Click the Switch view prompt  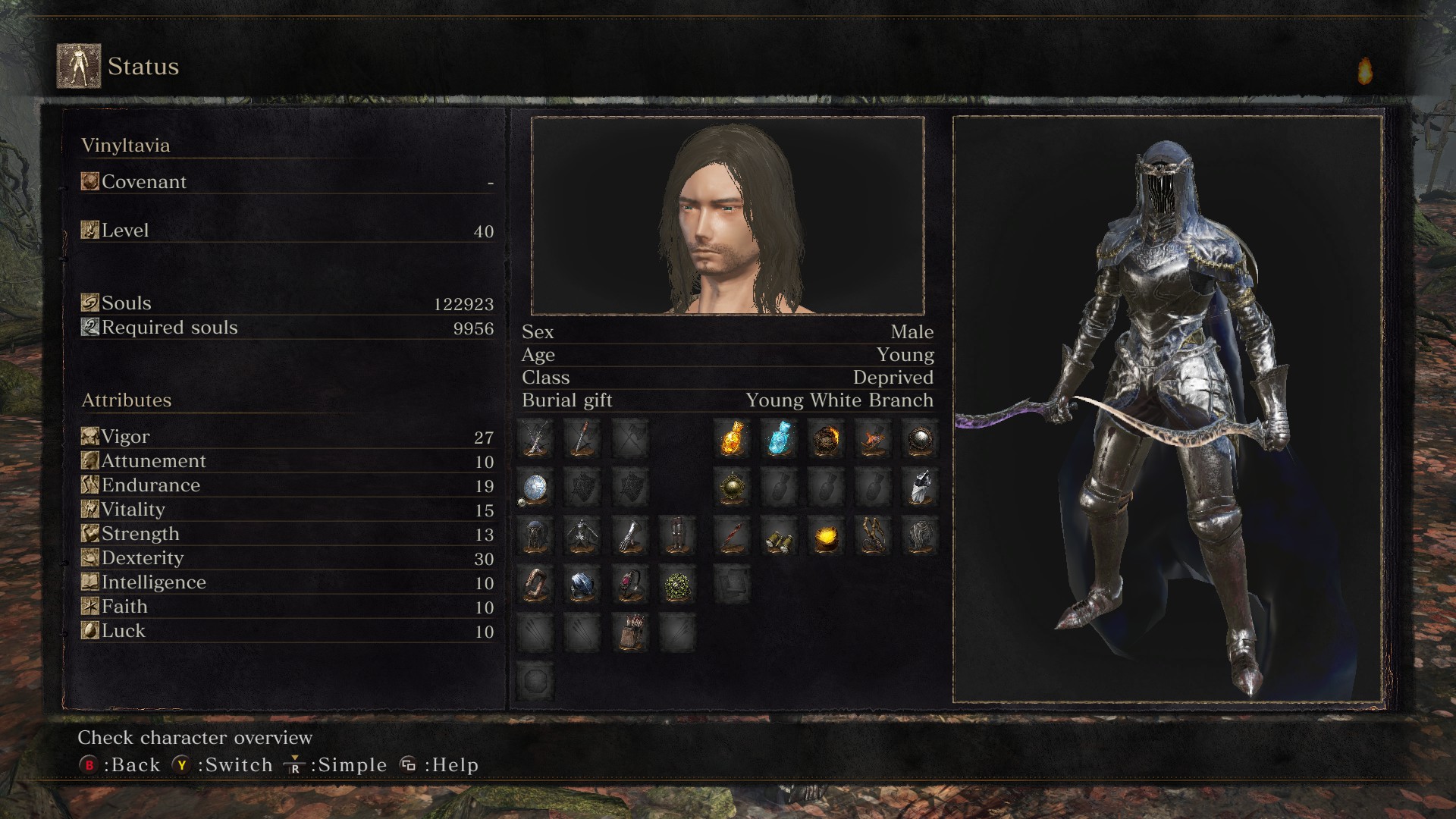pyautogui.click(x=222, y=765)
